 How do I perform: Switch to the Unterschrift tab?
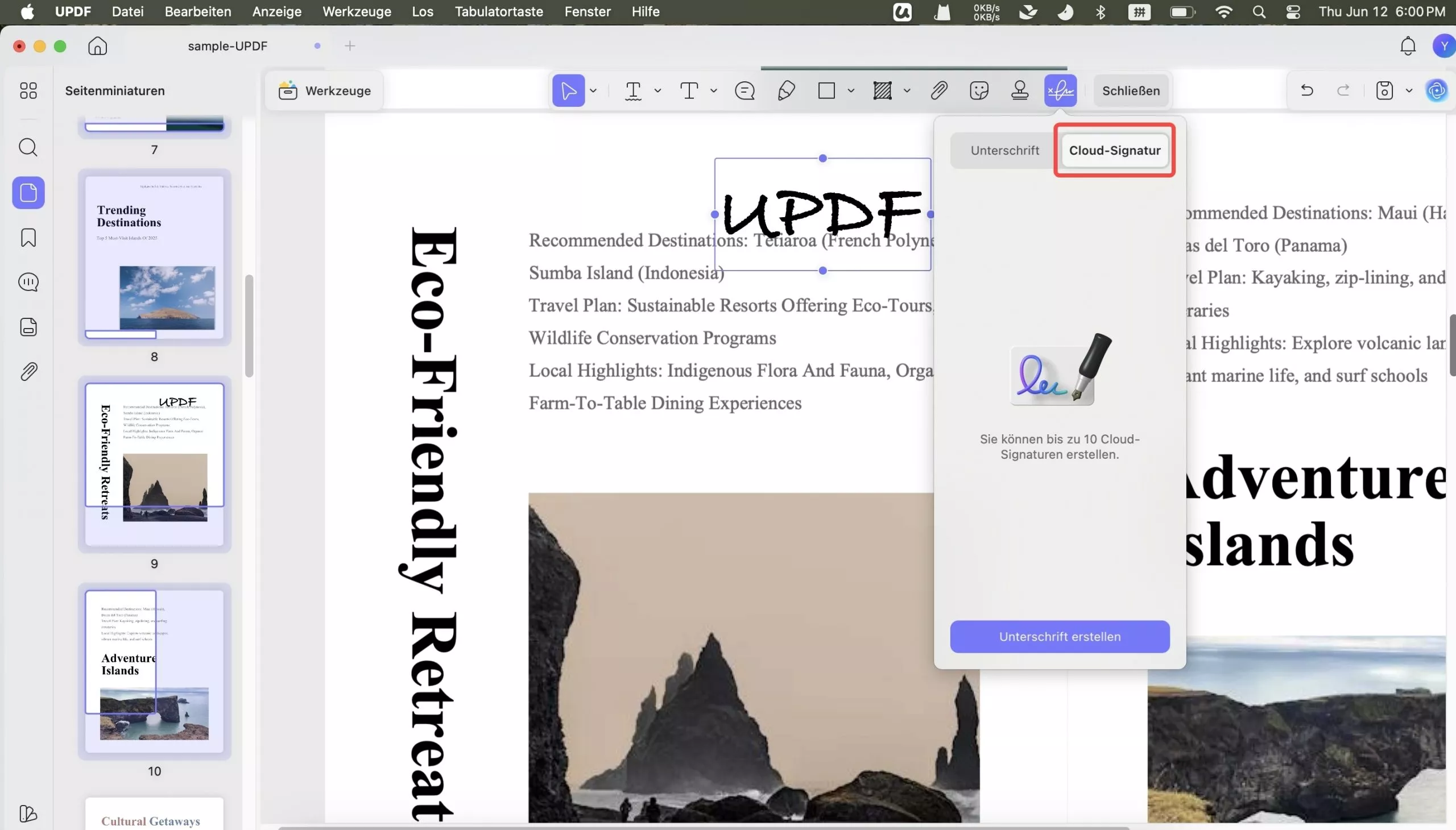tap(1004, 151)
